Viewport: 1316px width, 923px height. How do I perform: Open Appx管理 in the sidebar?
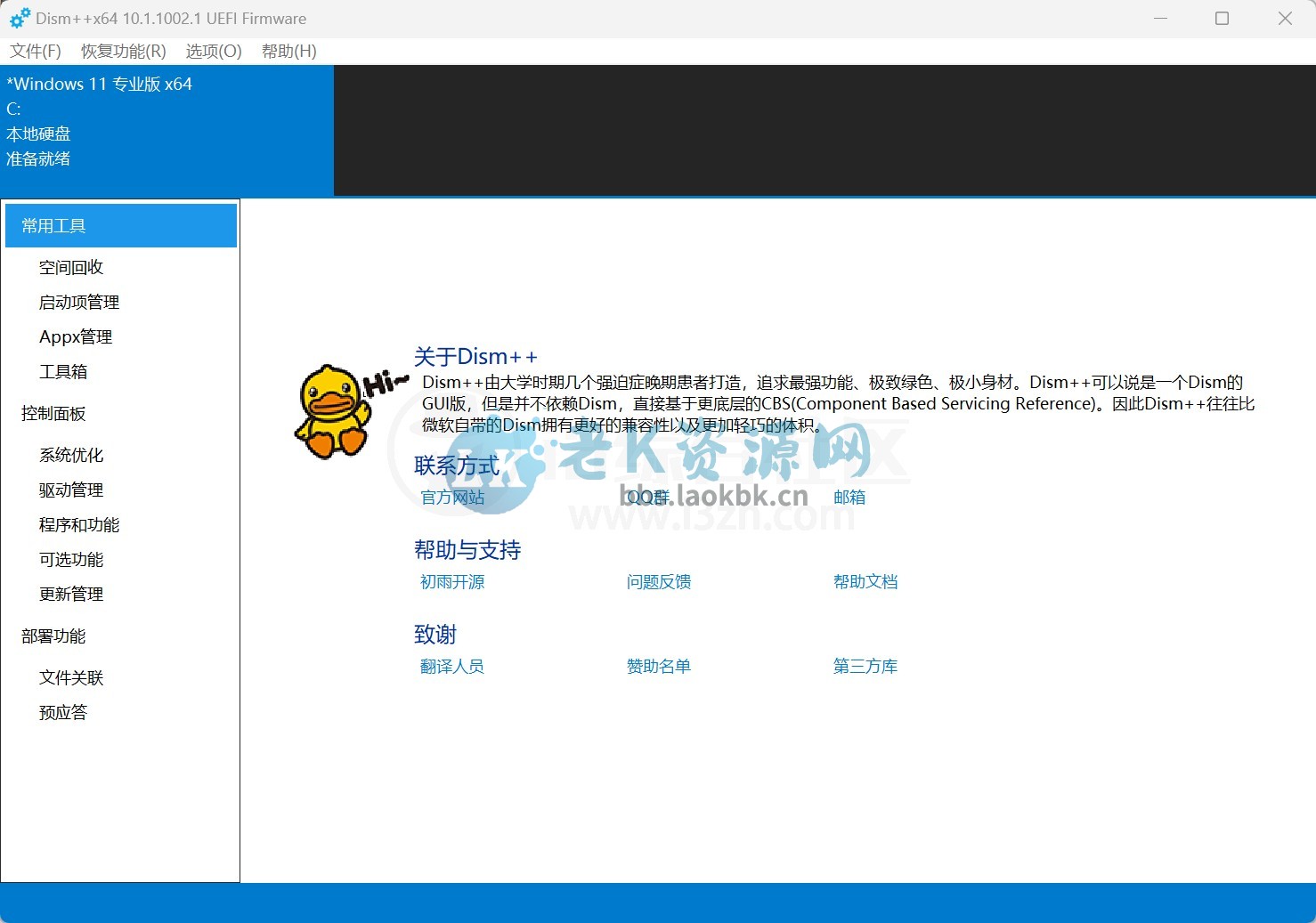(x=76, y=336)
